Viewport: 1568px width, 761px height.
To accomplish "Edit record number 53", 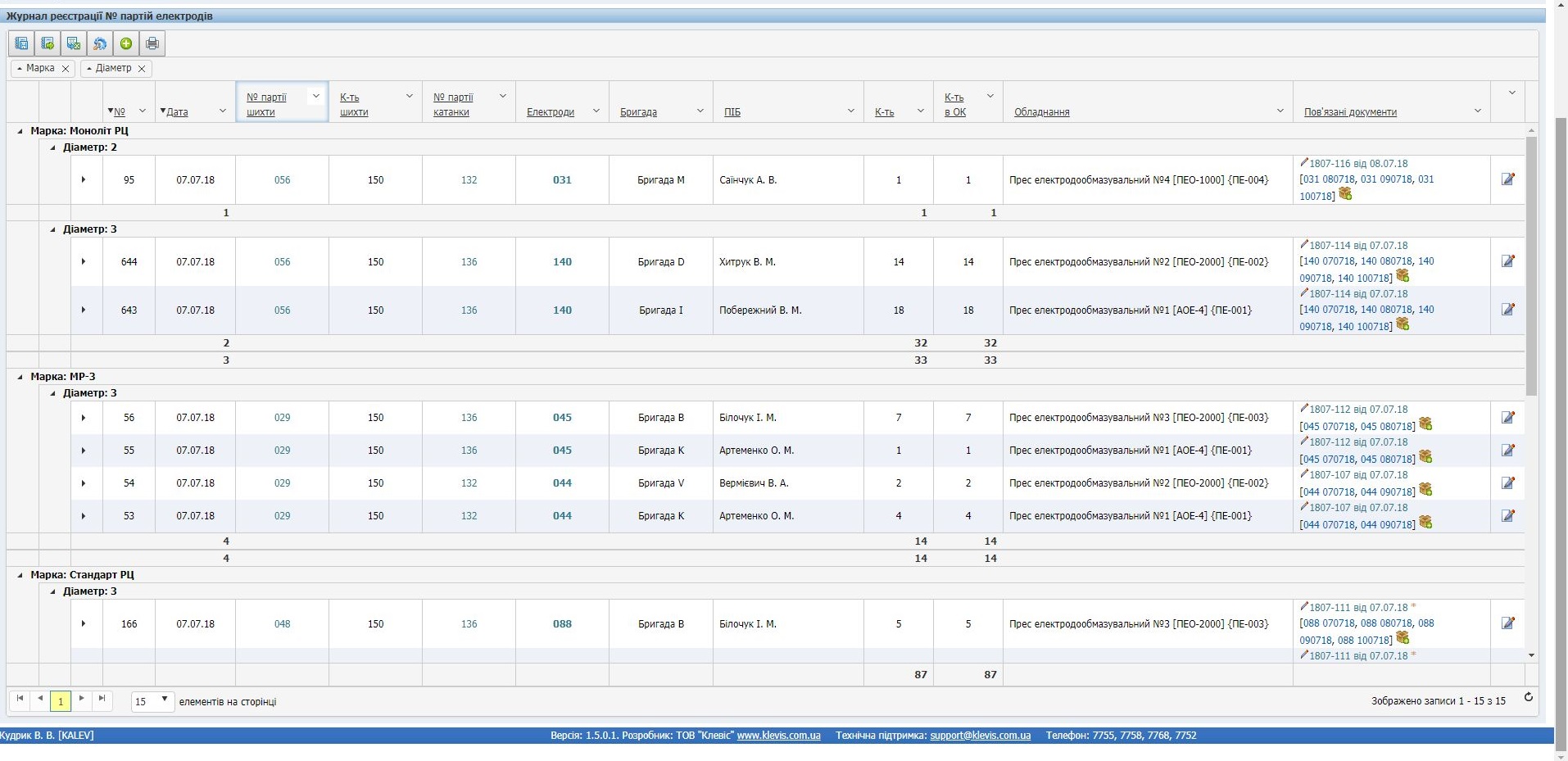I will (x=1507, y=516).
